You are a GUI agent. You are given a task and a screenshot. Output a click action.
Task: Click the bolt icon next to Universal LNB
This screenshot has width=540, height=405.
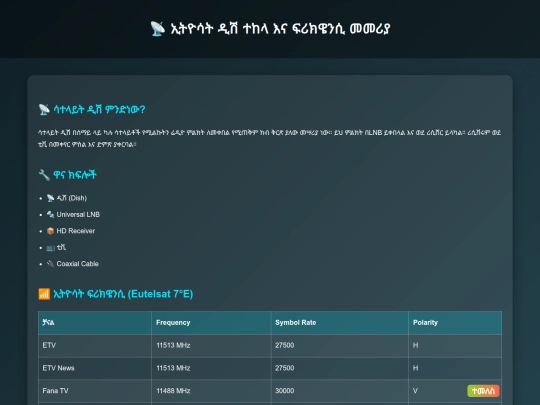tap(50, 215)
